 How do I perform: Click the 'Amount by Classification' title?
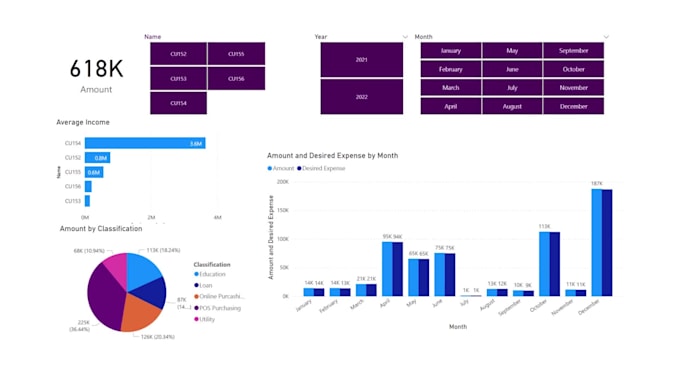pyautogui.click(x=101, y=229)
